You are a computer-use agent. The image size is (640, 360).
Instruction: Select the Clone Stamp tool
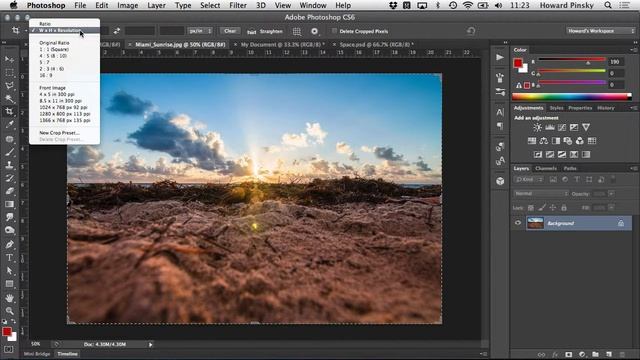point(9,165)
